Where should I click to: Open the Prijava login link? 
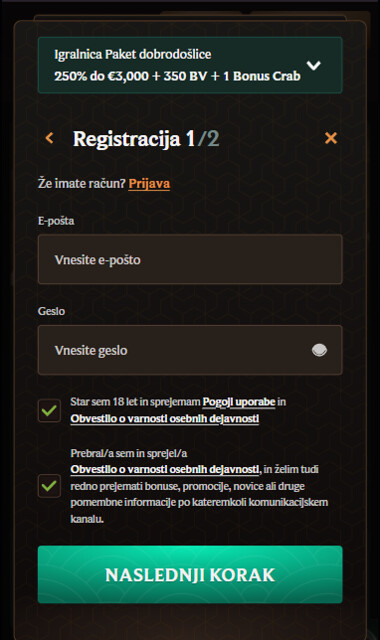pos(149,184)
